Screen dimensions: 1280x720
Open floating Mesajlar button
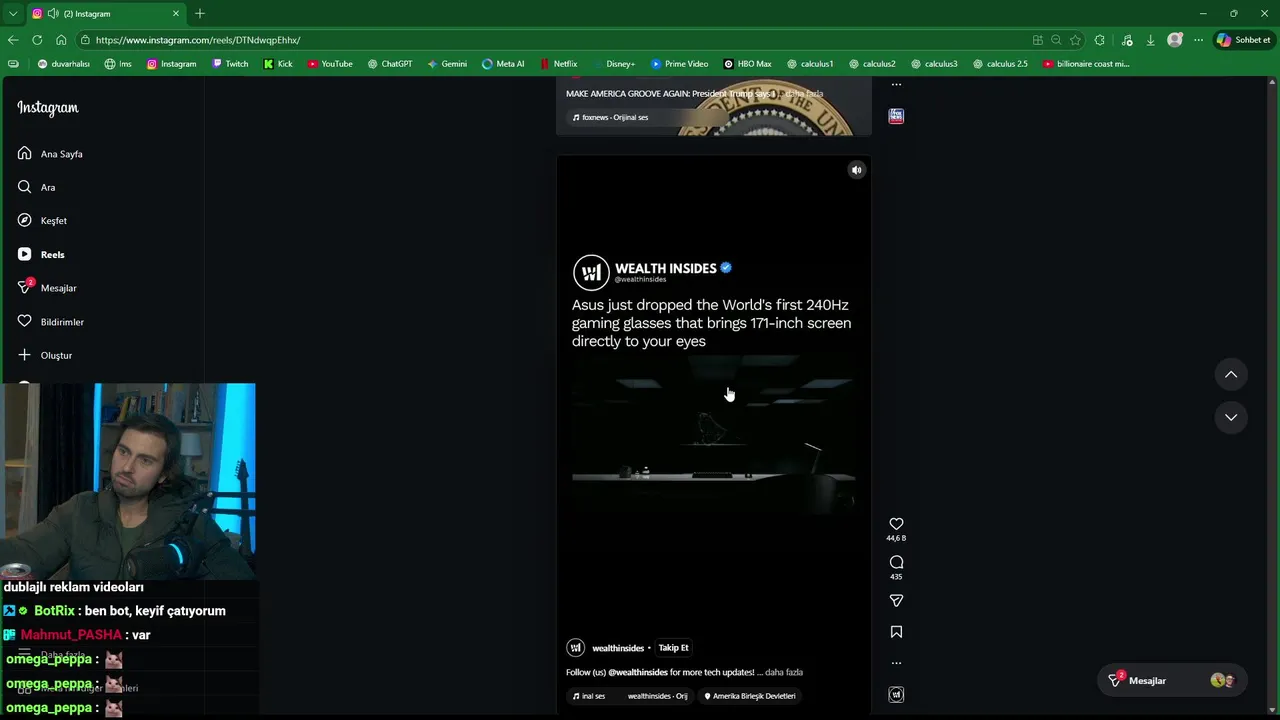coord(1172,681)
